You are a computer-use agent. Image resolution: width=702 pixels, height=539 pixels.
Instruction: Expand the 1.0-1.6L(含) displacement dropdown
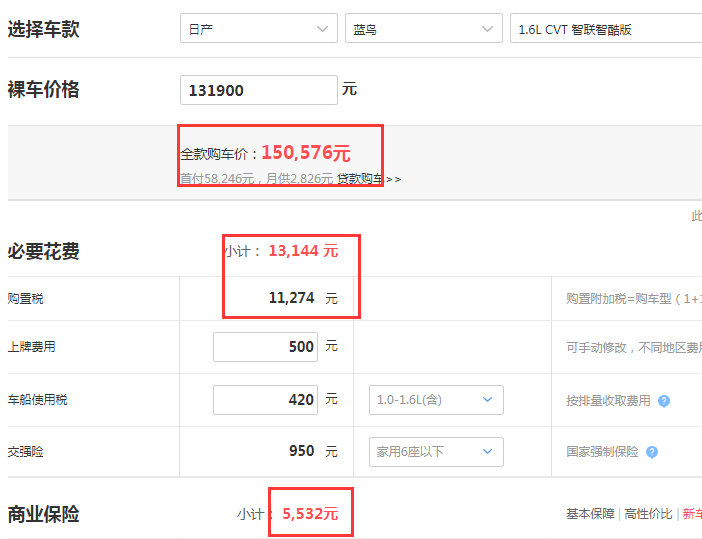(x=436, y=400)
